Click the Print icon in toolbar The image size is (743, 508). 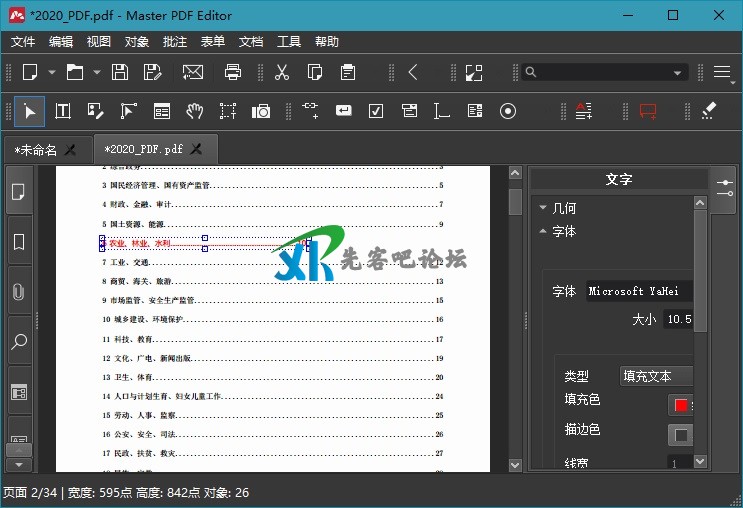pyautogui.click(x=233, y=72)
